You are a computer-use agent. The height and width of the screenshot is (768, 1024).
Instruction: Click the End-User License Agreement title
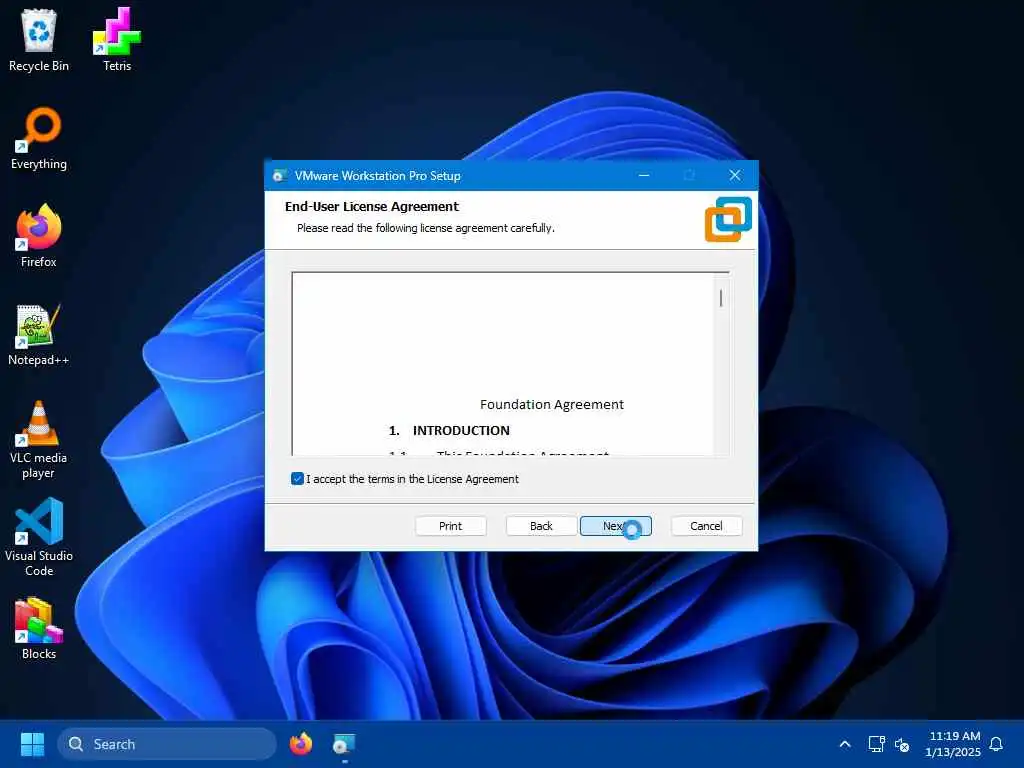[x=372, y=206]
